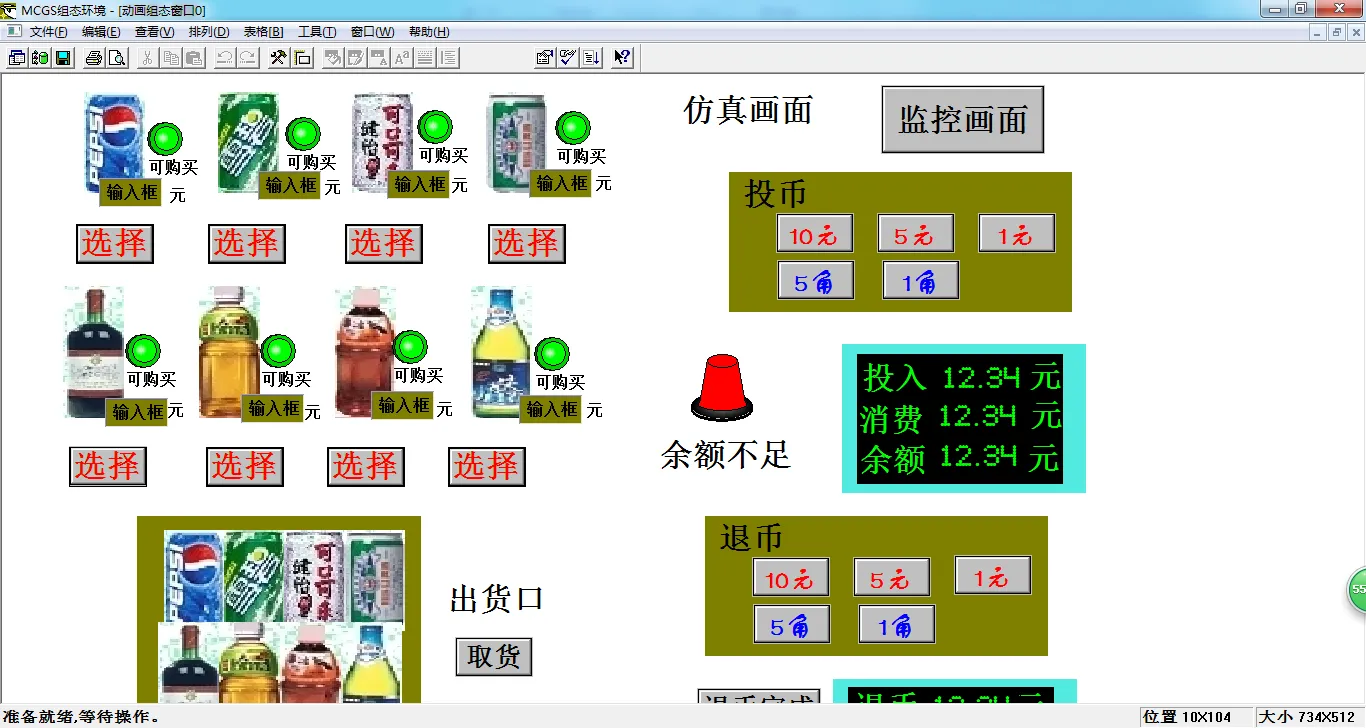1366x728 pixels.
Task: Click the 10元 coin insert button
Action: pyautogui.click(x=815, y=233)
